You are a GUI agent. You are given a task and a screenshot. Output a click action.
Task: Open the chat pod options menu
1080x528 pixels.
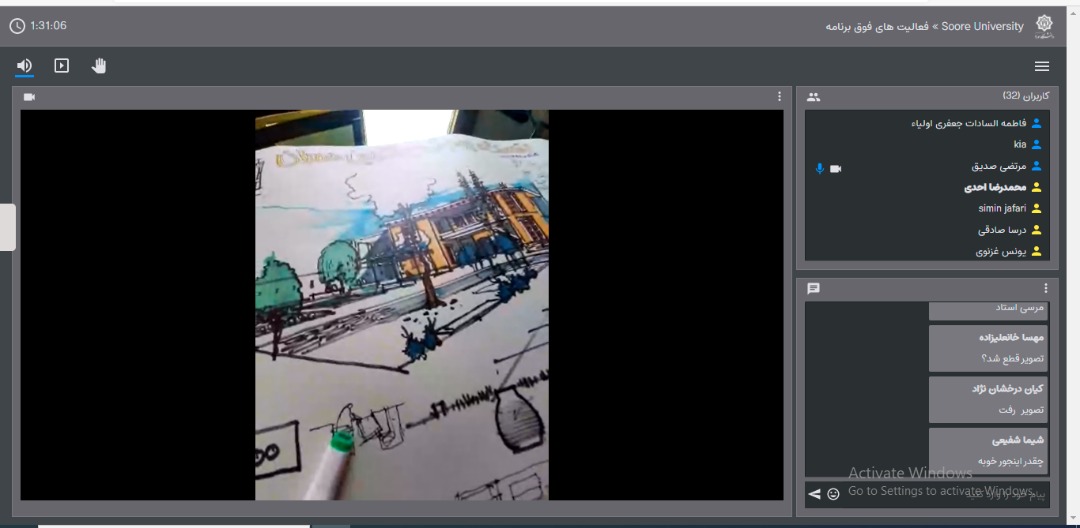click(x=1046, y=288)
